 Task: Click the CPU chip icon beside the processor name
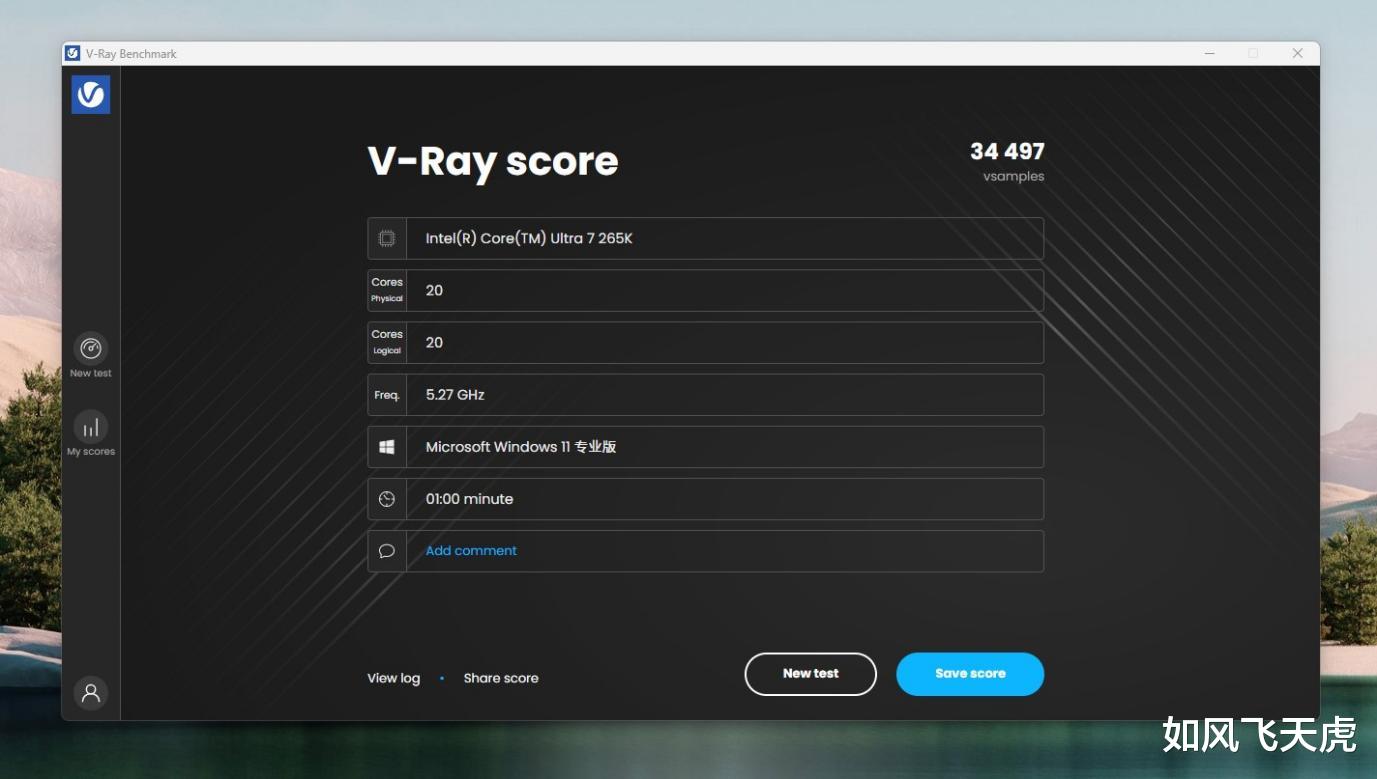387,238
